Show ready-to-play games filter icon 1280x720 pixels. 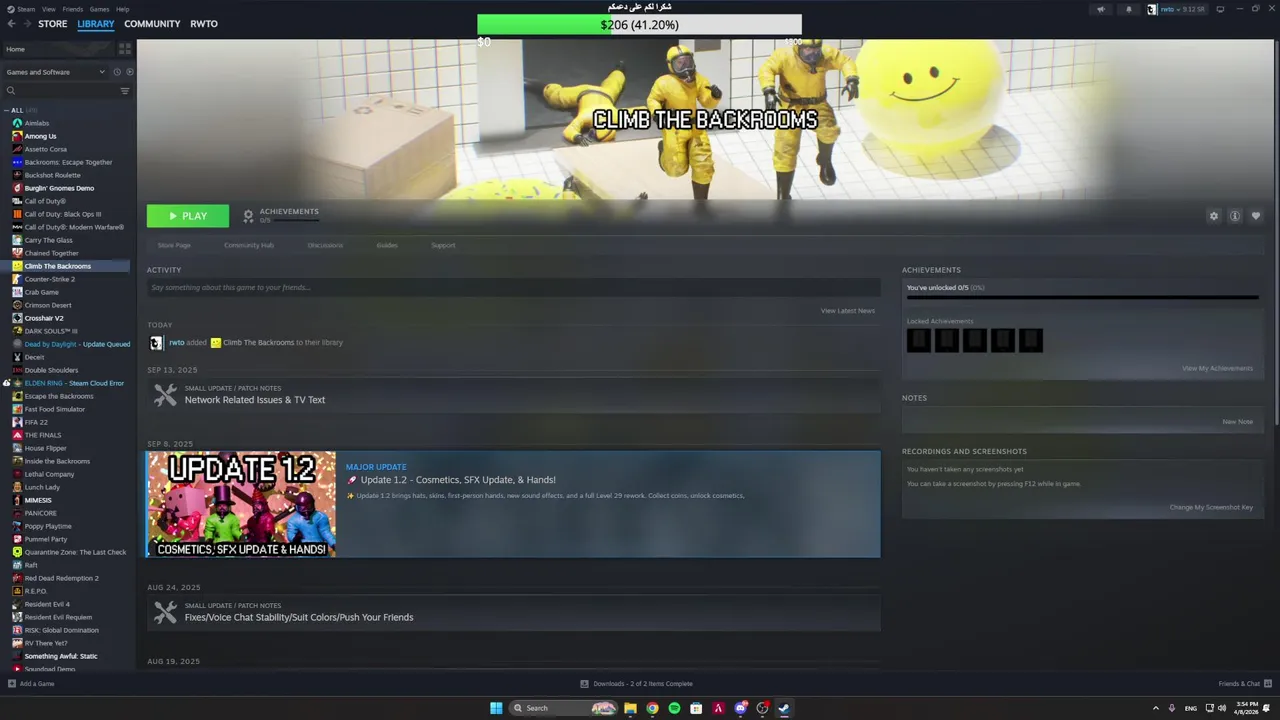[129, 72]
